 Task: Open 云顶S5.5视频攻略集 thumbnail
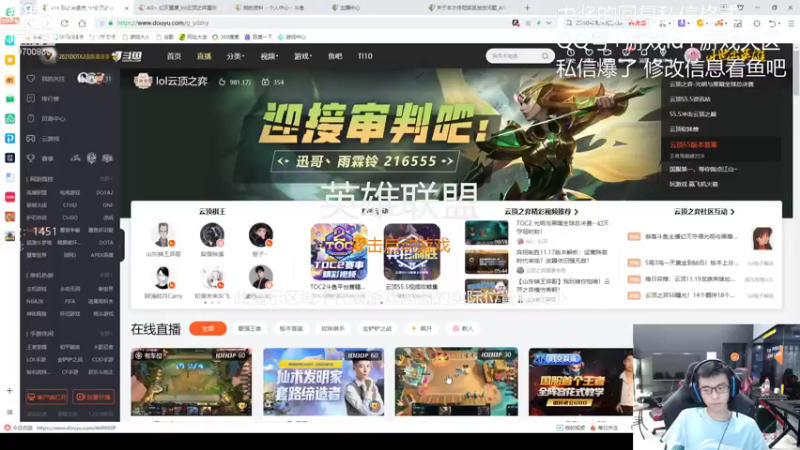412,252
